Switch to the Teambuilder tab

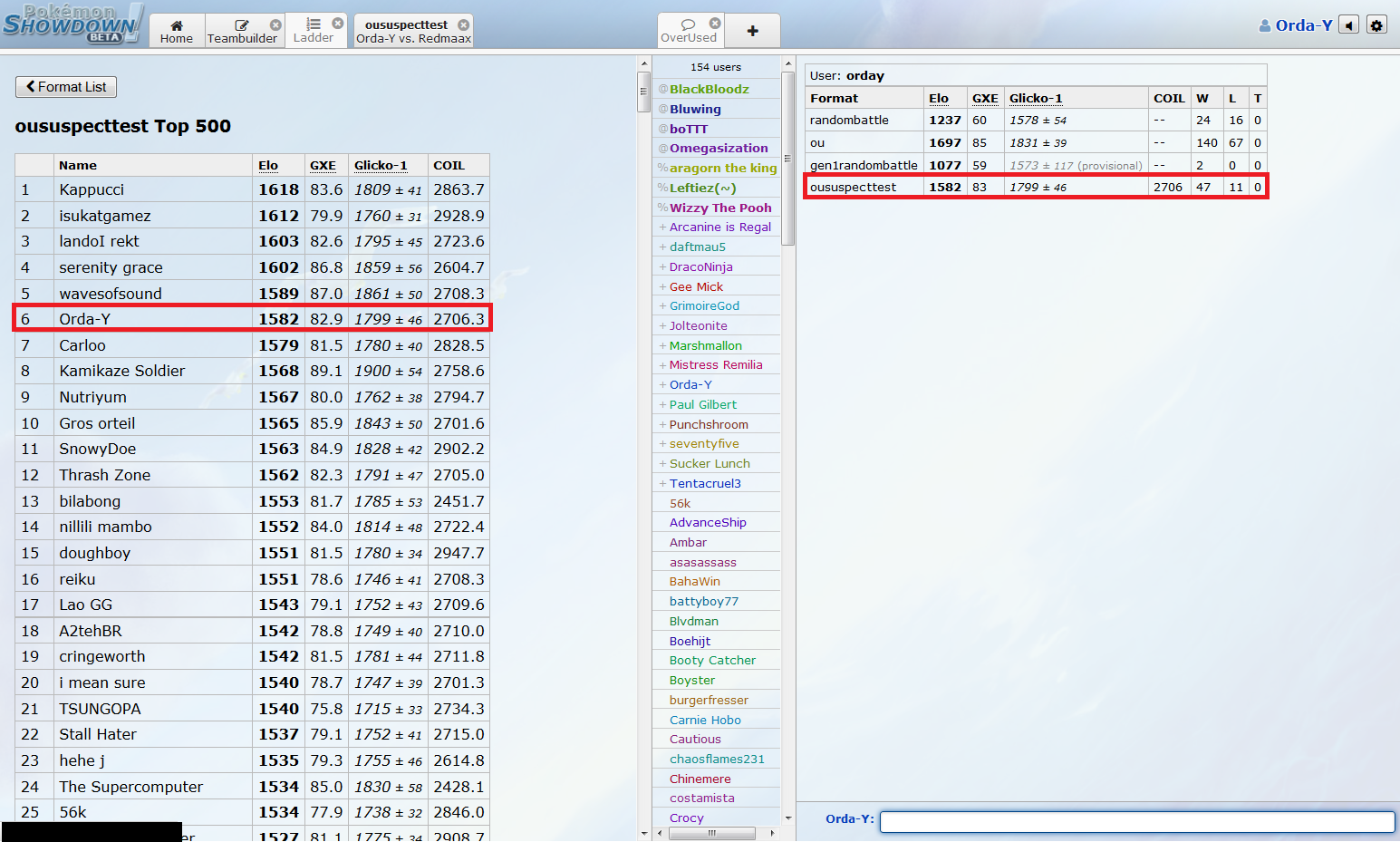[241, 31]
